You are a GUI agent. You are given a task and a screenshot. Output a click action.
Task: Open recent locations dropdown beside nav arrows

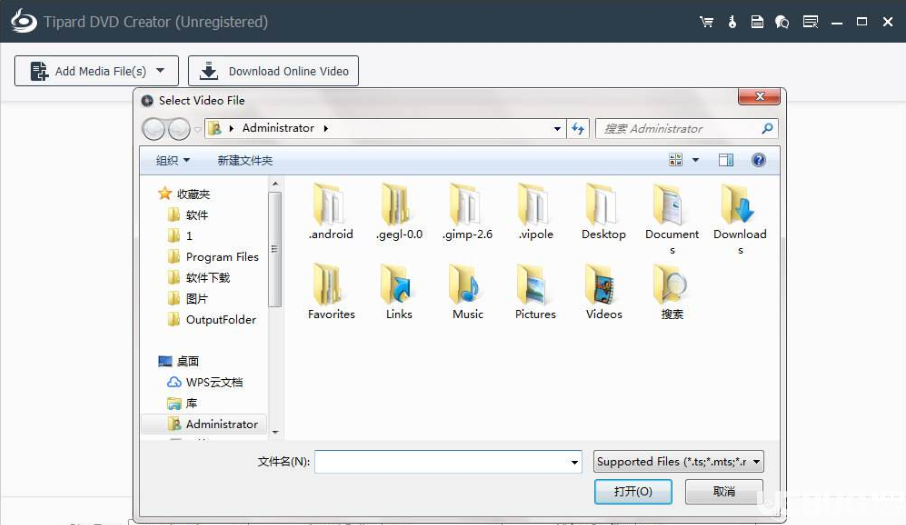click(x=197, y=129)
